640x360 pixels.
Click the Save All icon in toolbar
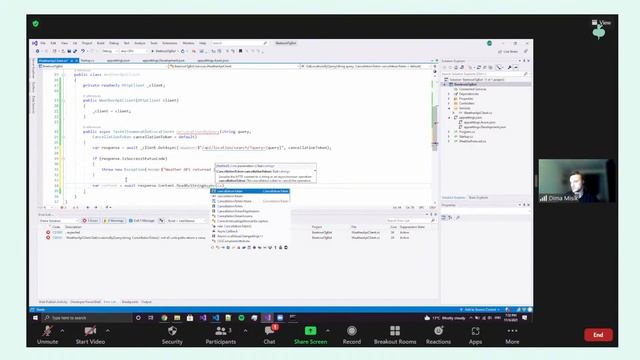tap(75, 51)
